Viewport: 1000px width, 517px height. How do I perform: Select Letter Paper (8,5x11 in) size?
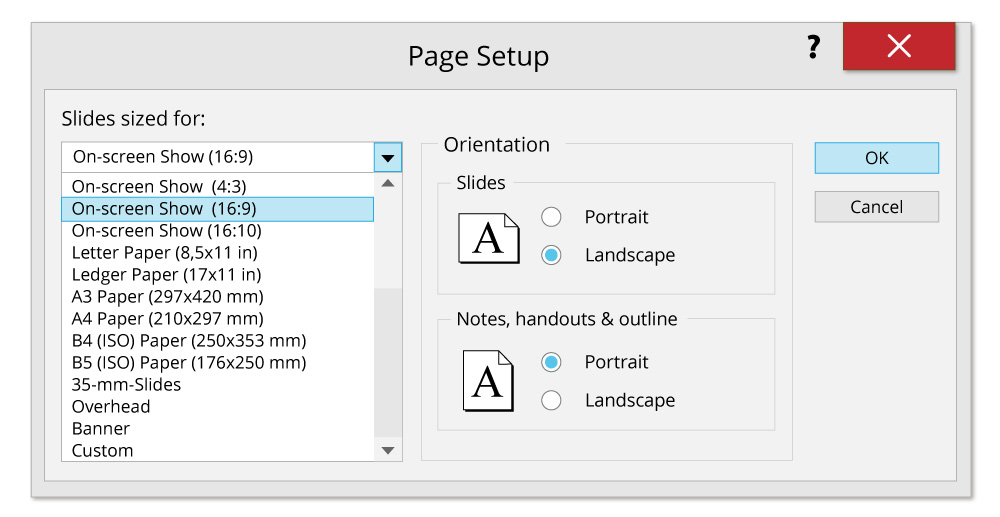166,253
